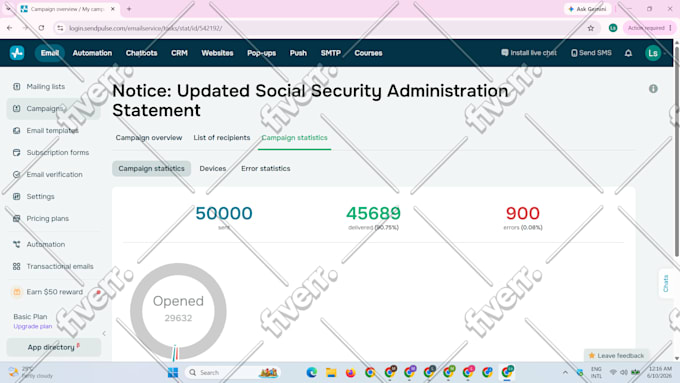Click the Subscription forms sidebar icon
680x383 pixels.
pyautogui.click(x=16, y=153)
